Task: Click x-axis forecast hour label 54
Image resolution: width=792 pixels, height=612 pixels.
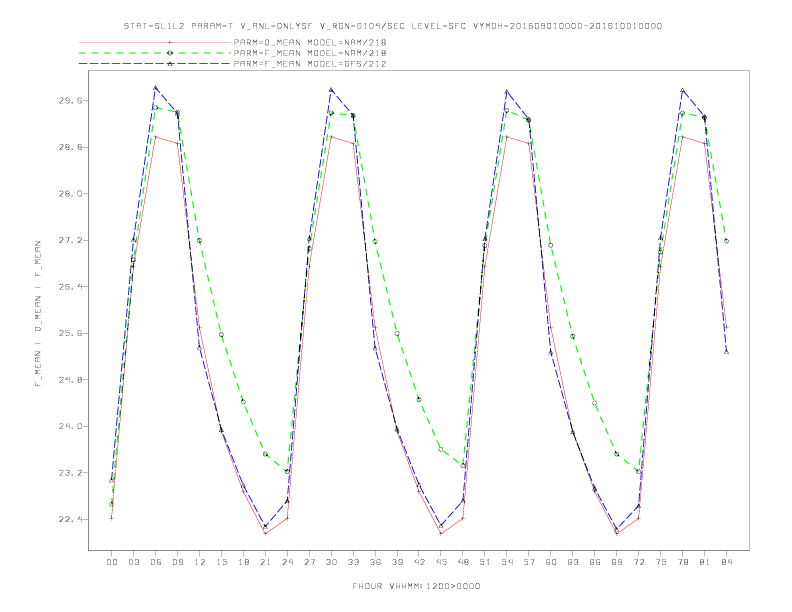Action: point(507,562)
